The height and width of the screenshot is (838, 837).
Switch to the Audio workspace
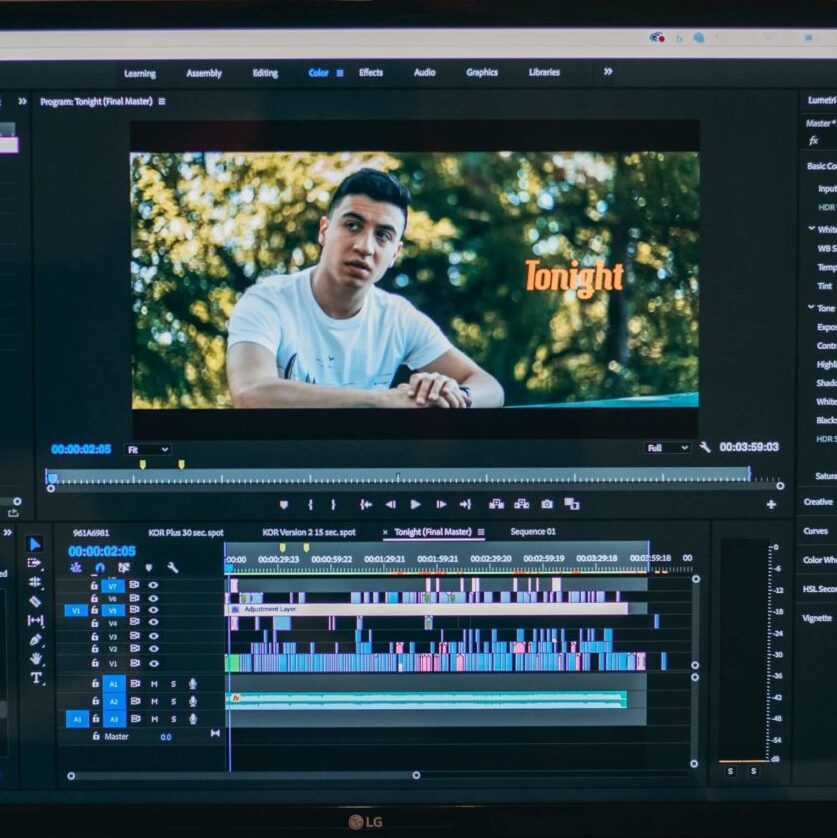[425, 73]
